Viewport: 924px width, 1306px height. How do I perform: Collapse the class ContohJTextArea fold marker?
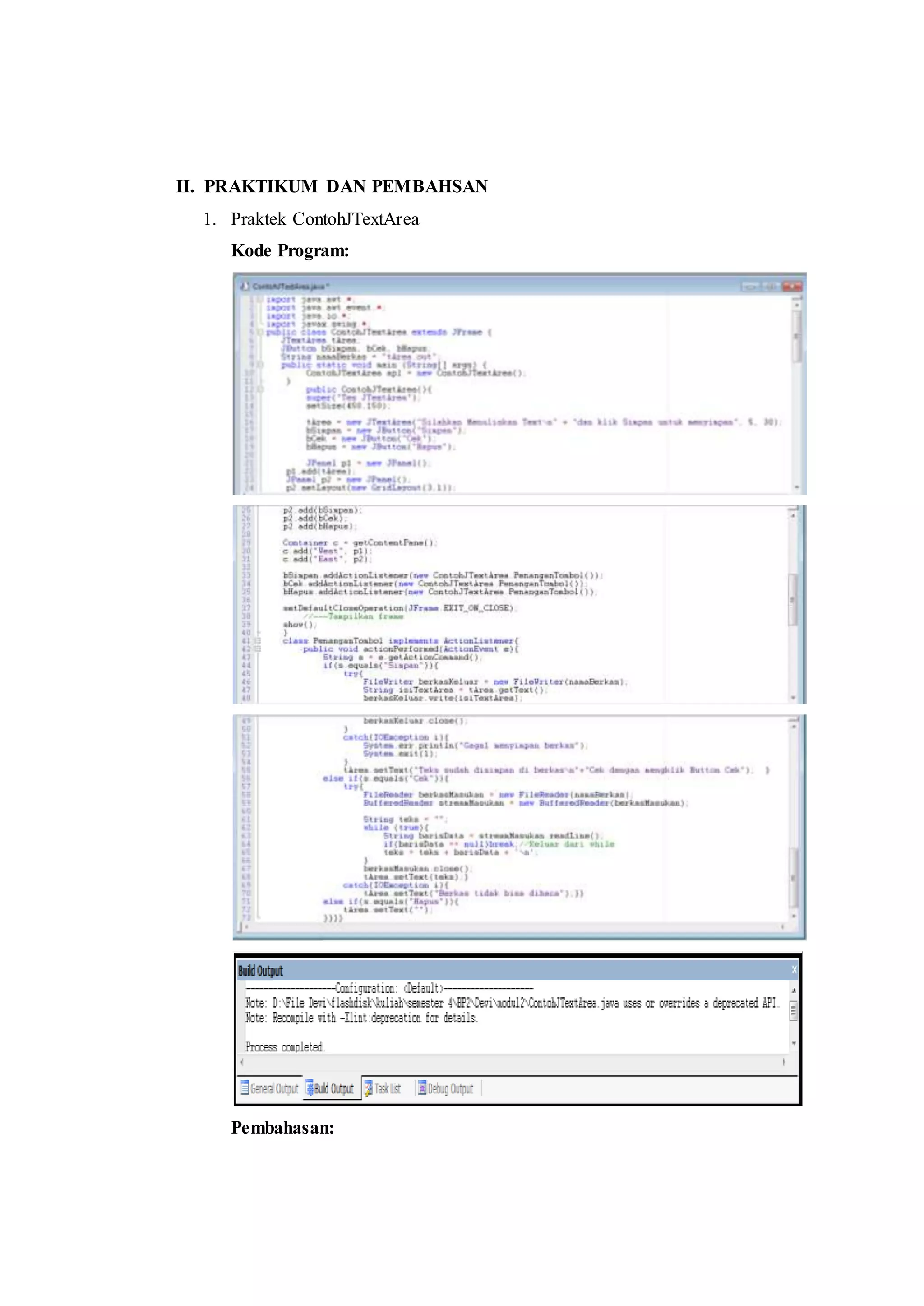point(260,332)
